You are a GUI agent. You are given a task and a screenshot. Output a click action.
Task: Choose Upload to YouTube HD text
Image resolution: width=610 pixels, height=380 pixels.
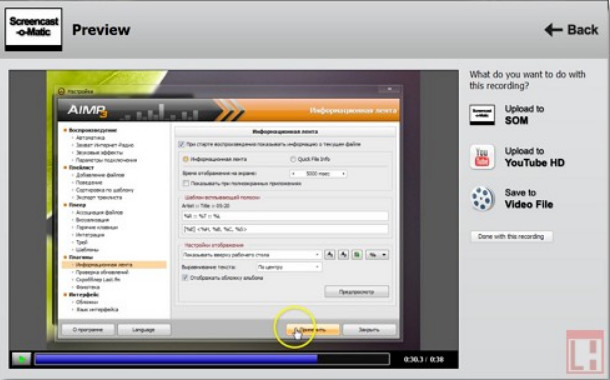coord(535,157)
